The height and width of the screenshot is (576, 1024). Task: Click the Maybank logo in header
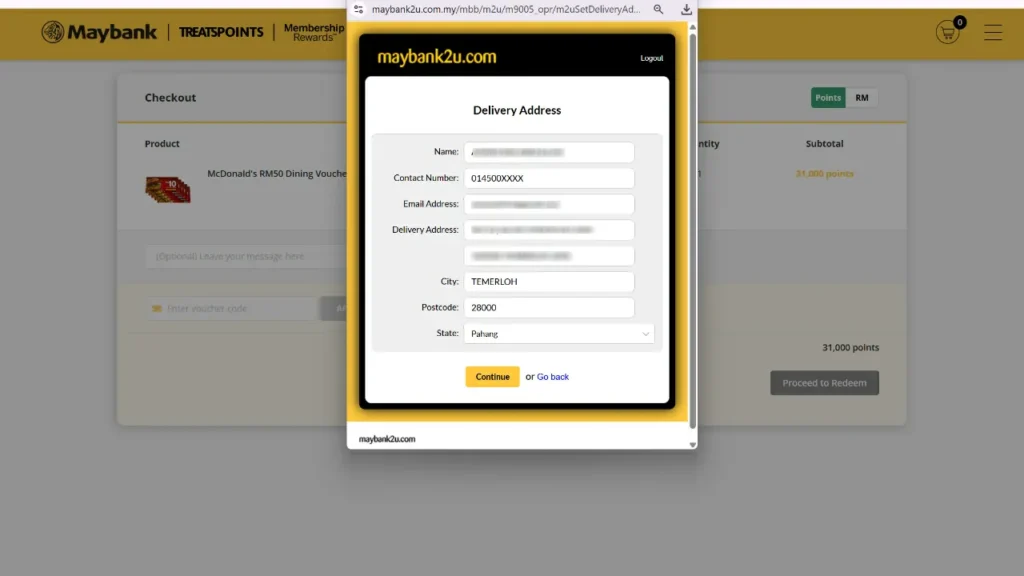(x=99, y=32)
